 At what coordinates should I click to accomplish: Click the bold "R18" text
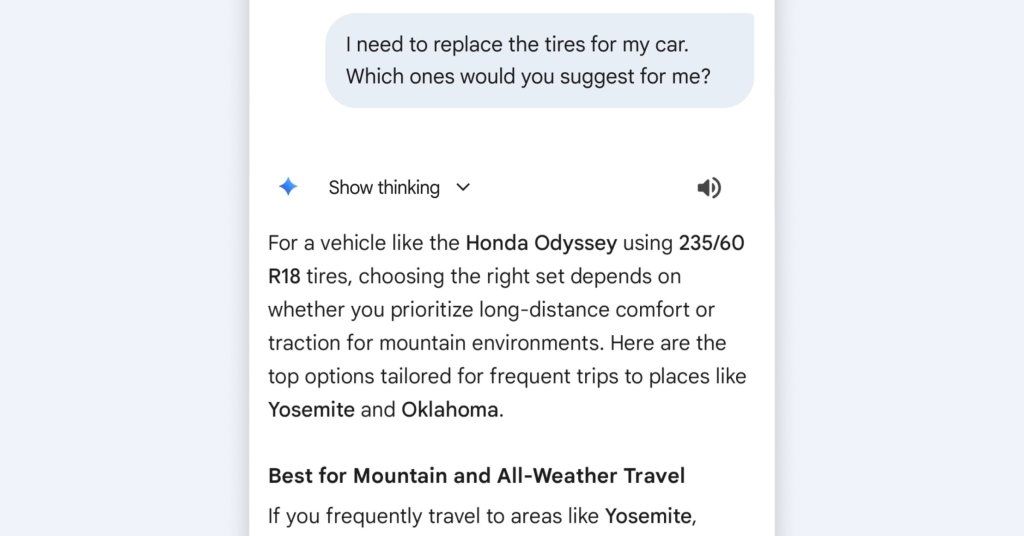284,276
